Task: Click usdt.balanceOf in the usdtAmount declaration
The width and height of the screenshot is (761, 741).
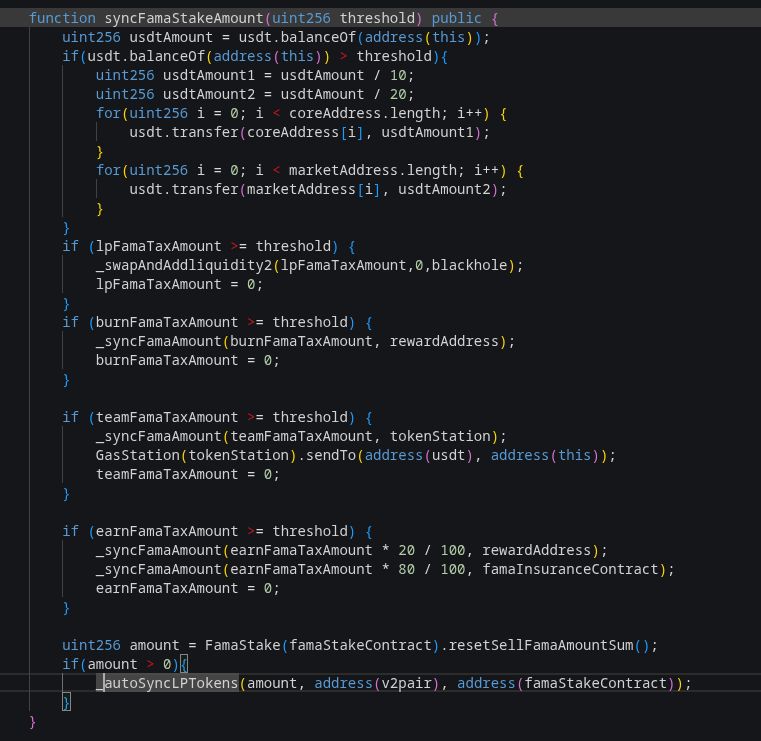Action: [297, 37]
